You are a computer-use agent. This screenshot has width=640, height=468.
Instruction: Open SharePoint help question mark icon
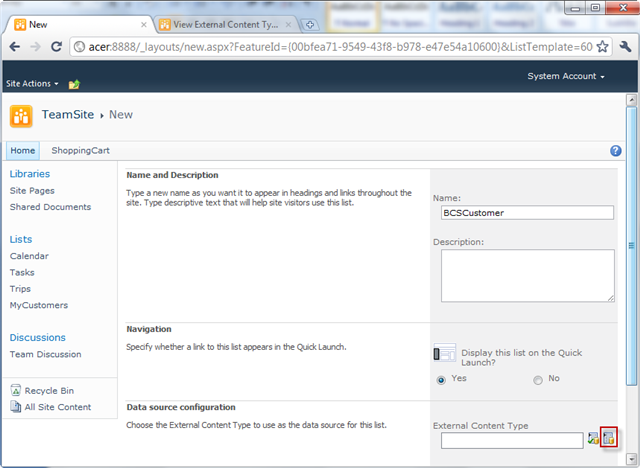click(616, 151)
